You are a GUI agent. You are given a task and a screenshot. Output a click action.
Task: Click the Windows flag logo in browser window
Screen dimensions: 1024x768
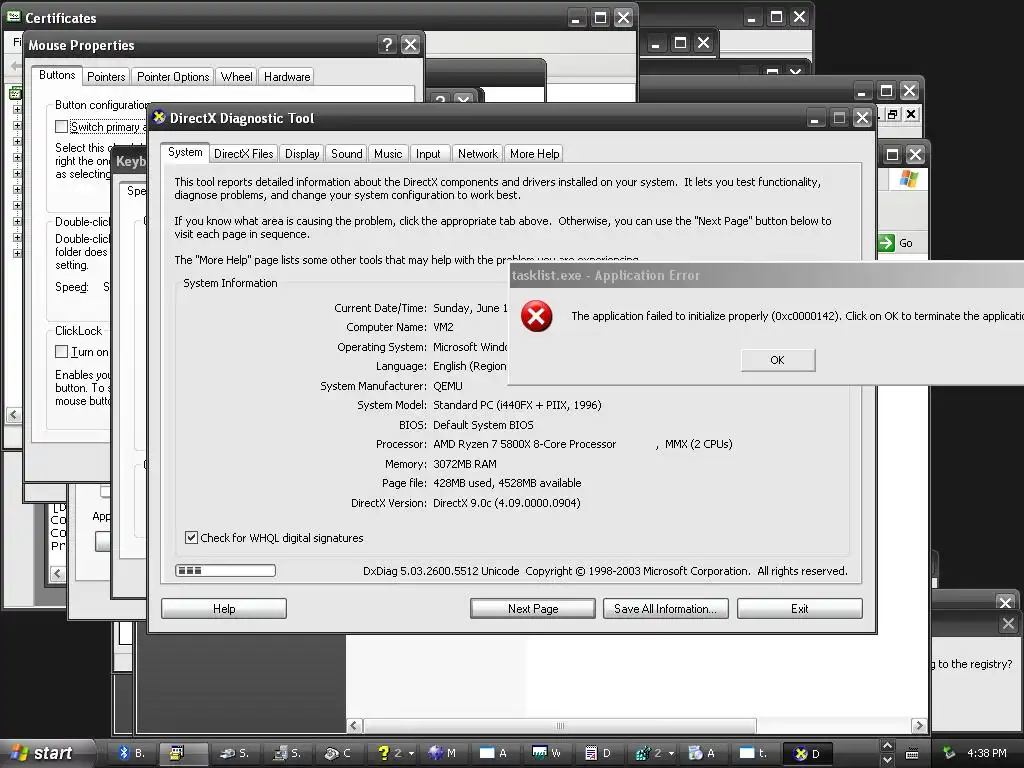click(908, 179)
